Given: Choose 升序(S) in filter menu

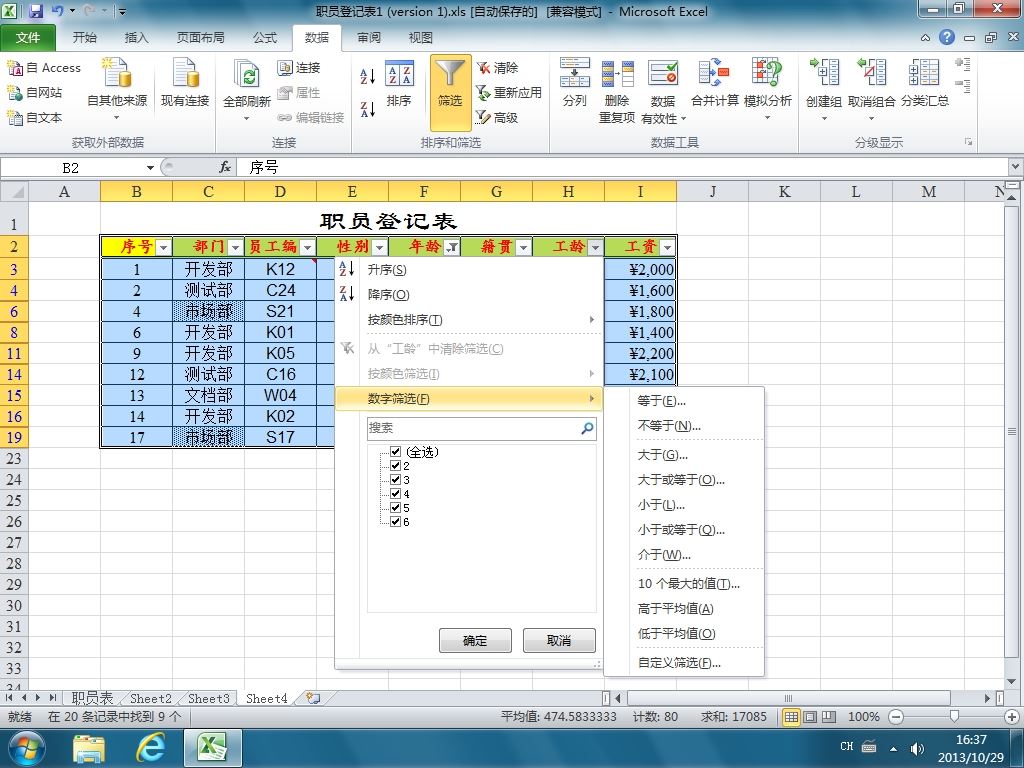Looking at the screenshot, I should (x=468, y=269).
